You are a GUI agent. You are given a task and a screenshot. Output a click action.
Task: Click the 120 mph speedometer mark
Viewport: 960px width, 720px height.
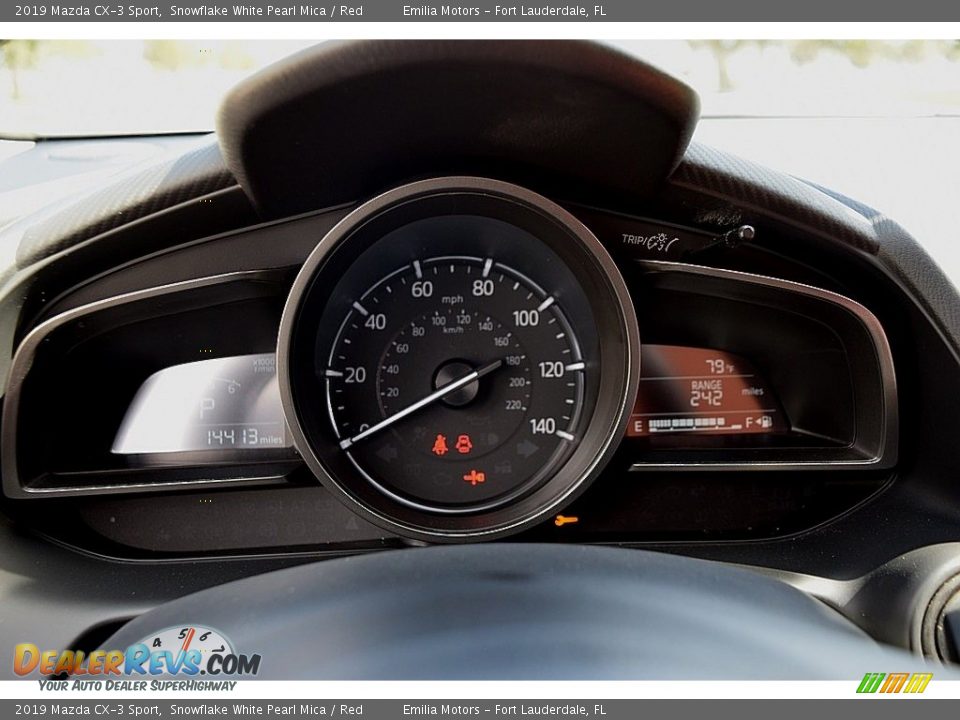coord(551,370)
